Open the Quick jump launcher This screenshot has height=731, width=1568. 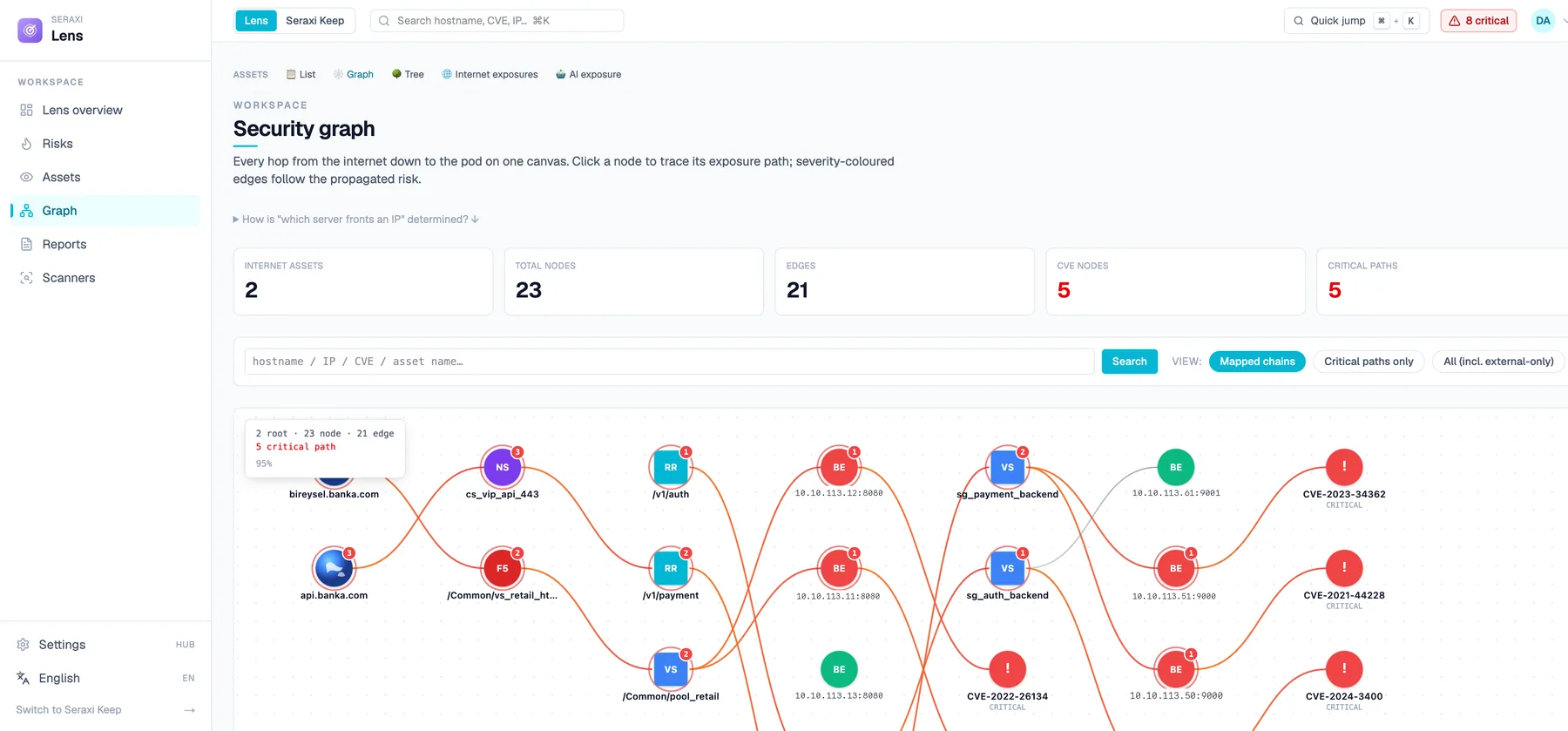click(1356, 21)
